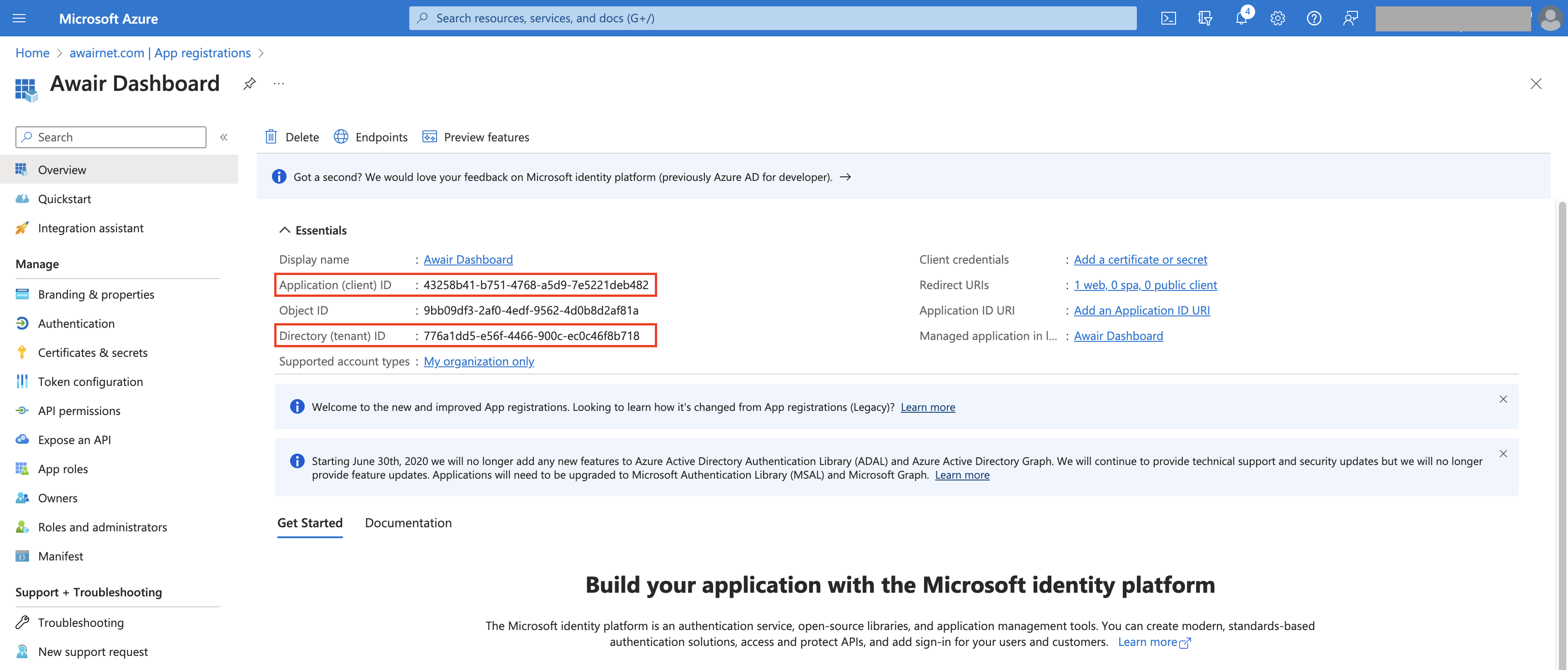Click the Directory (tenant) ID value
The width and height of the screenshot is (1568, 670).
[532, 336]
